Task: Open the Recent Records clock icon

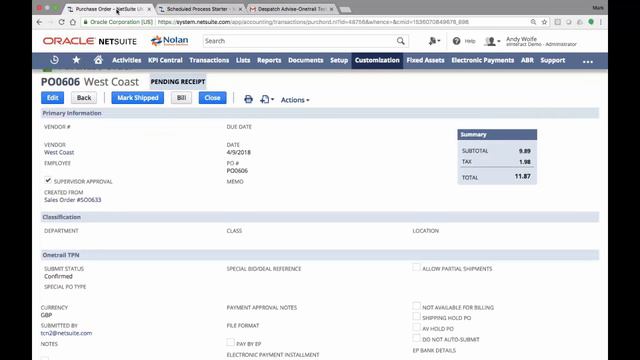Action: pyautogui.click(x=54, y=60)
